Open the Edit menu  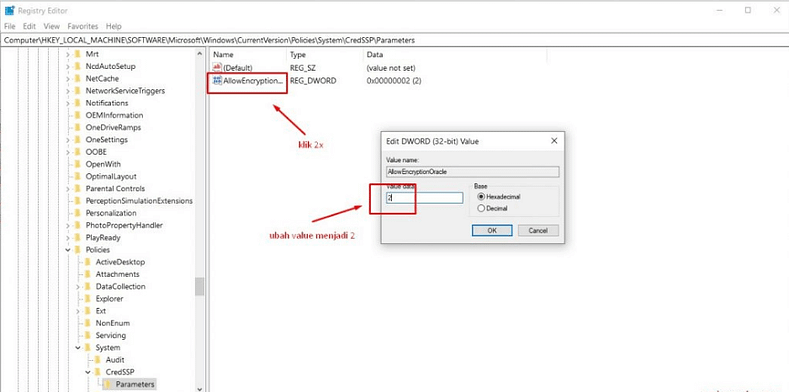tap(29, 26)
